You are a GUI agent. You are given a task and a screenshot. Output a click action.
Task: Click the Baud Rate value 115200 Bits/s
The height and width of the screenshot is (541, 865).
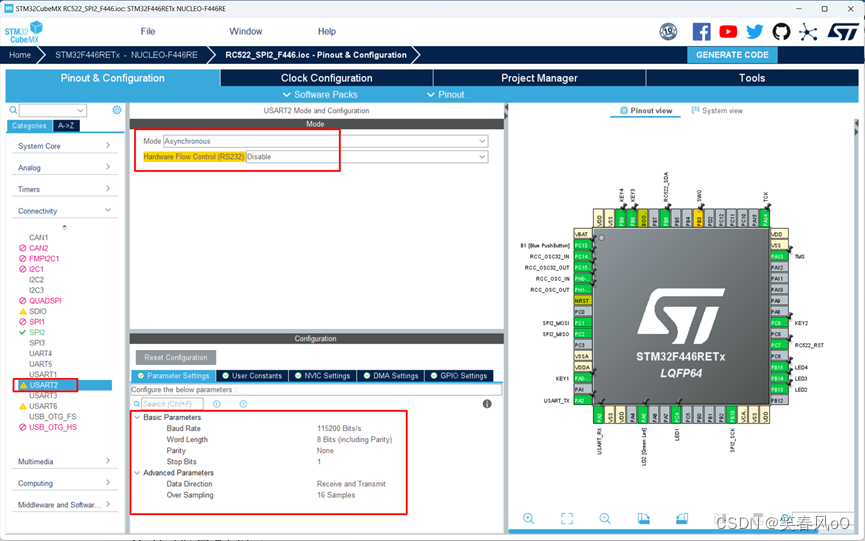pos(339,428)
